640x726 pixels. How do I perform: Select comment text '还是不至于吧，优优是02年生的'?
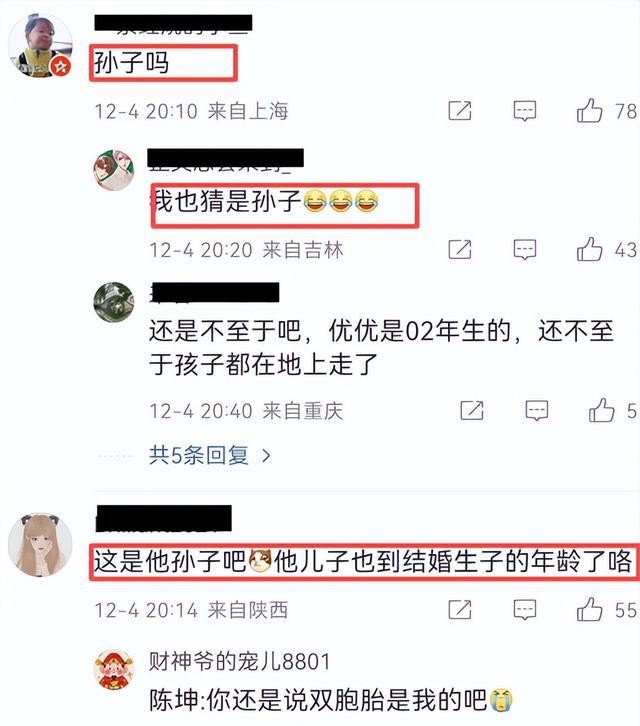(x=330, y=332)
